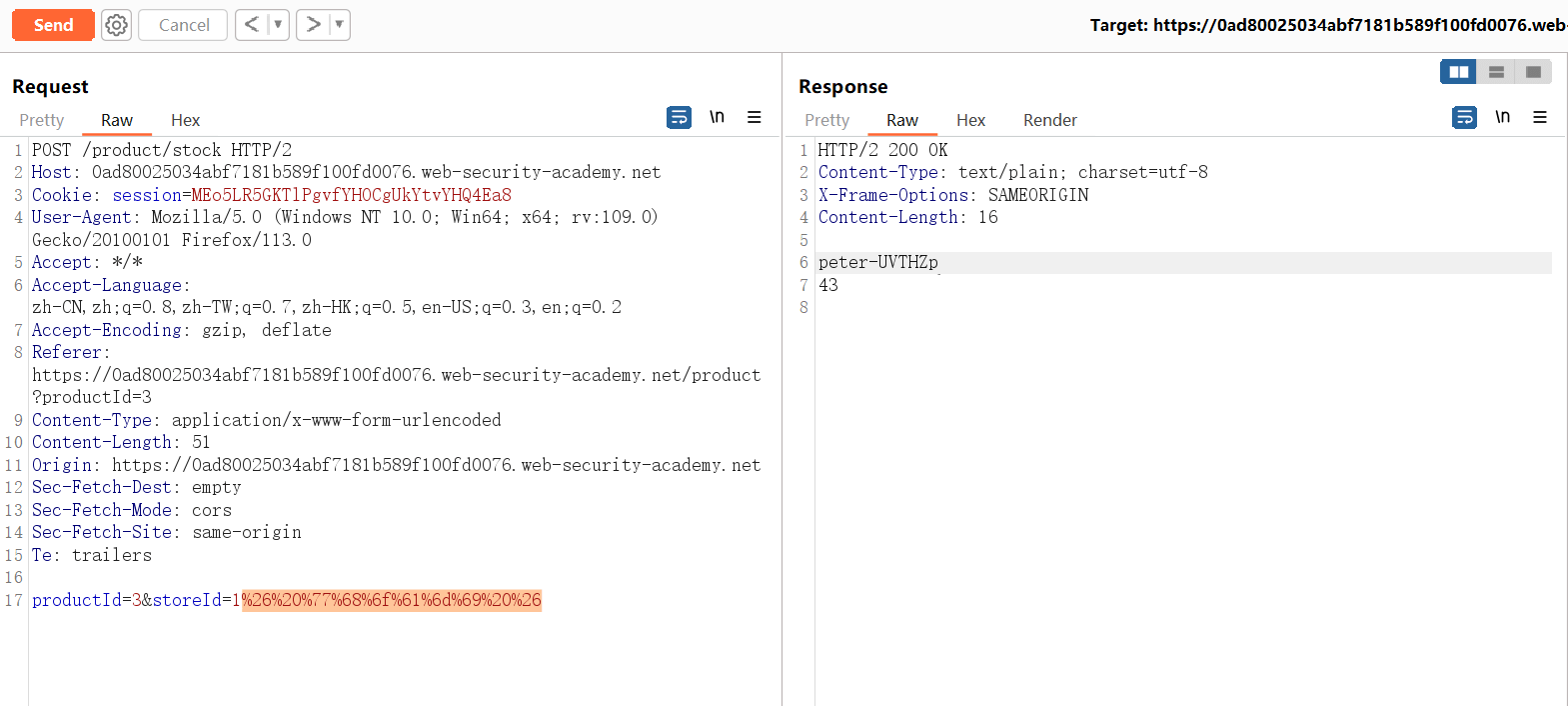Click the orange Send button
1568x706 pixels.
click(53, 25)
